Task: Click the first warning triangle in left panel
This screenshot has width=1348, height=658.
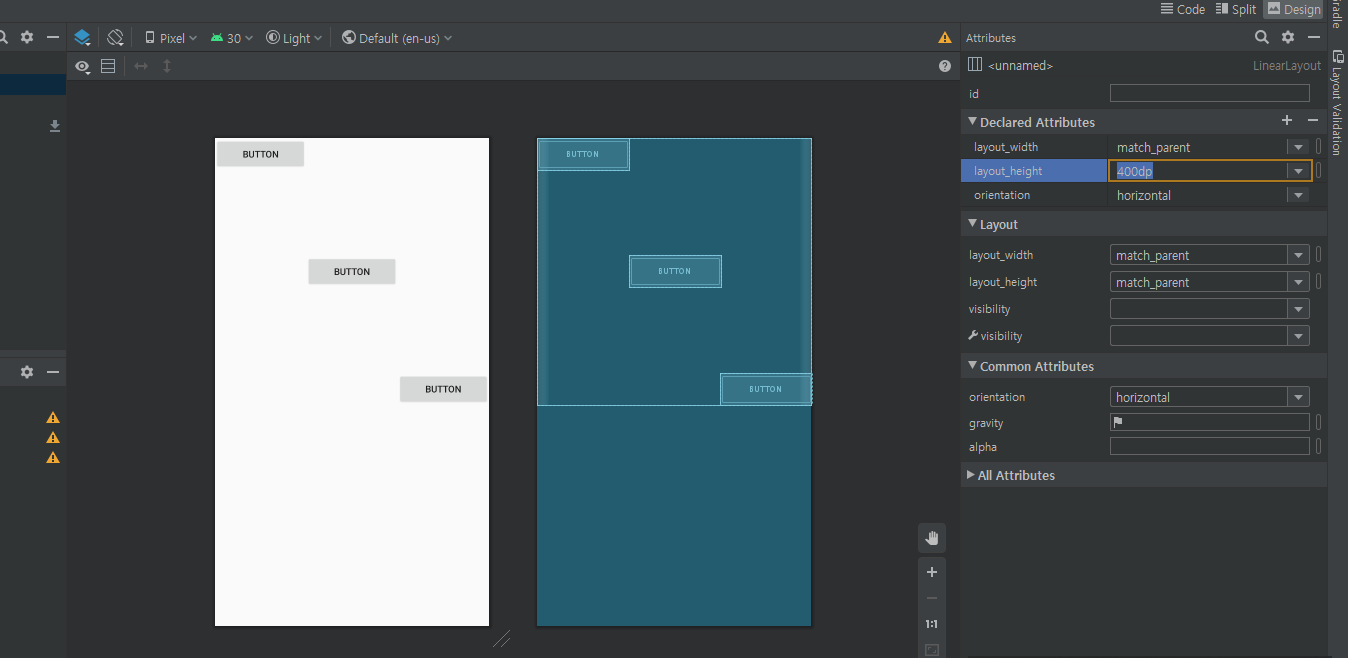Action: coord(53,418)
